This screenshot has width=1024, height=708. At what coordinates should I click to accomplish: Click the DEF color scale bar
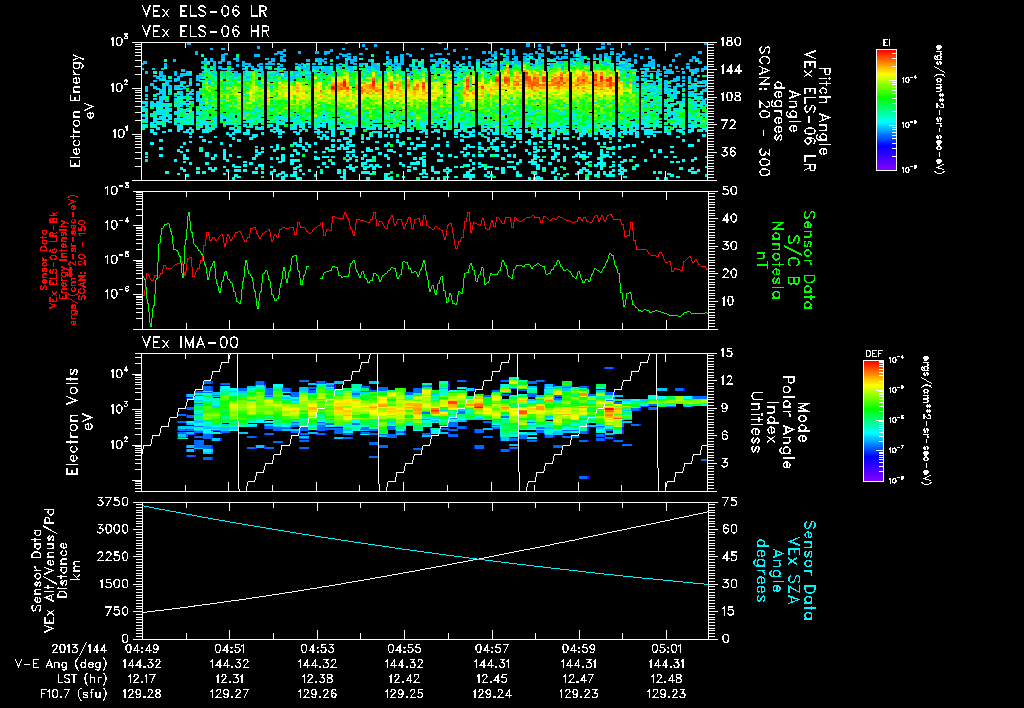(x=874, y=421)
